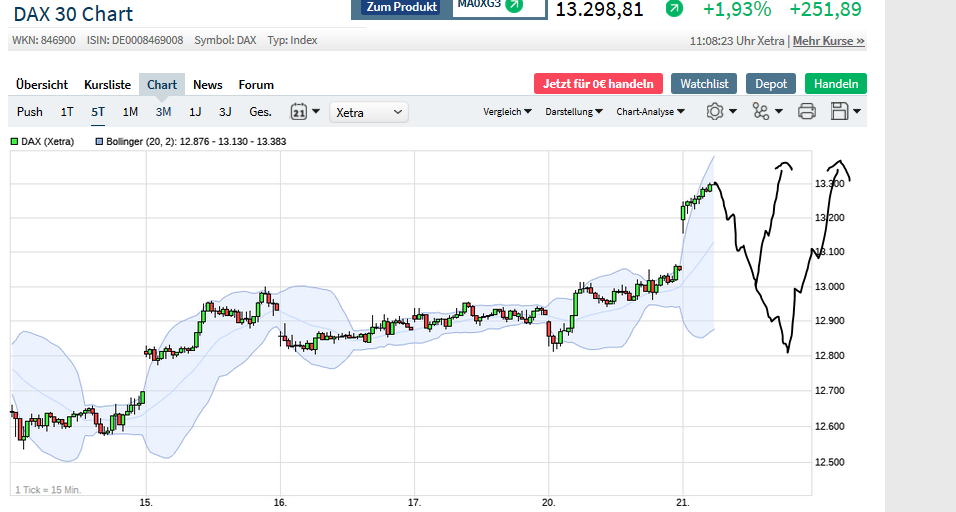The width and height of the screenshot is (956, 512).
Task: Toggle the DAX (Xetra) legend entry
Action: click(42, 142)
